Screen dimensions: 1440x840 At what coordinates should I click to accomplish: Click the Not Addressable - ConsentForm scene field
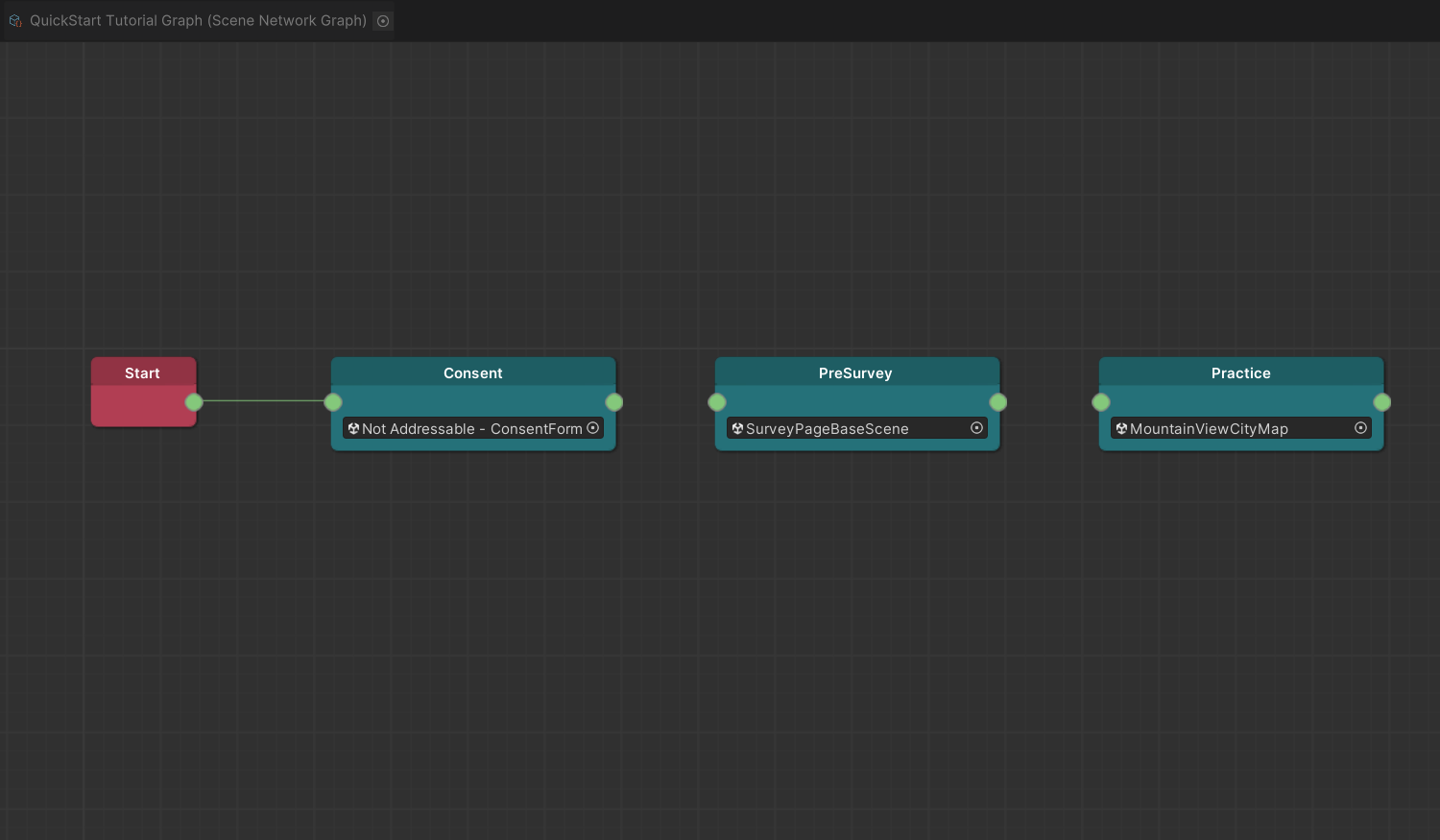pos(473,428)
